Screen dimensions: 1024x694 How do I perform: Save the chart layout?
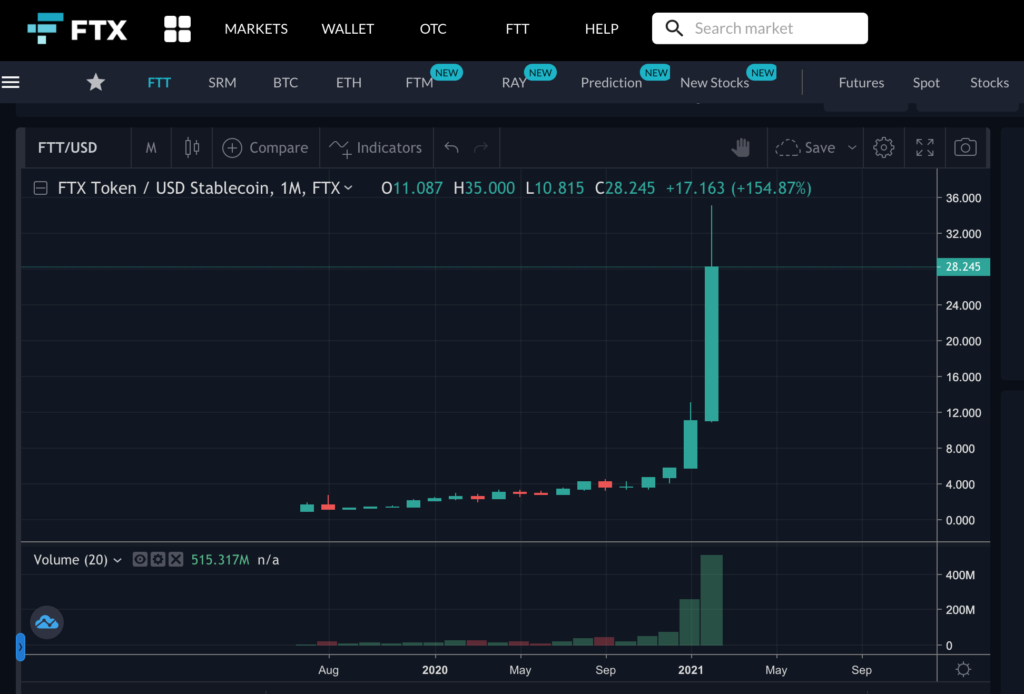pyautogui.click(x=806, y=148)
